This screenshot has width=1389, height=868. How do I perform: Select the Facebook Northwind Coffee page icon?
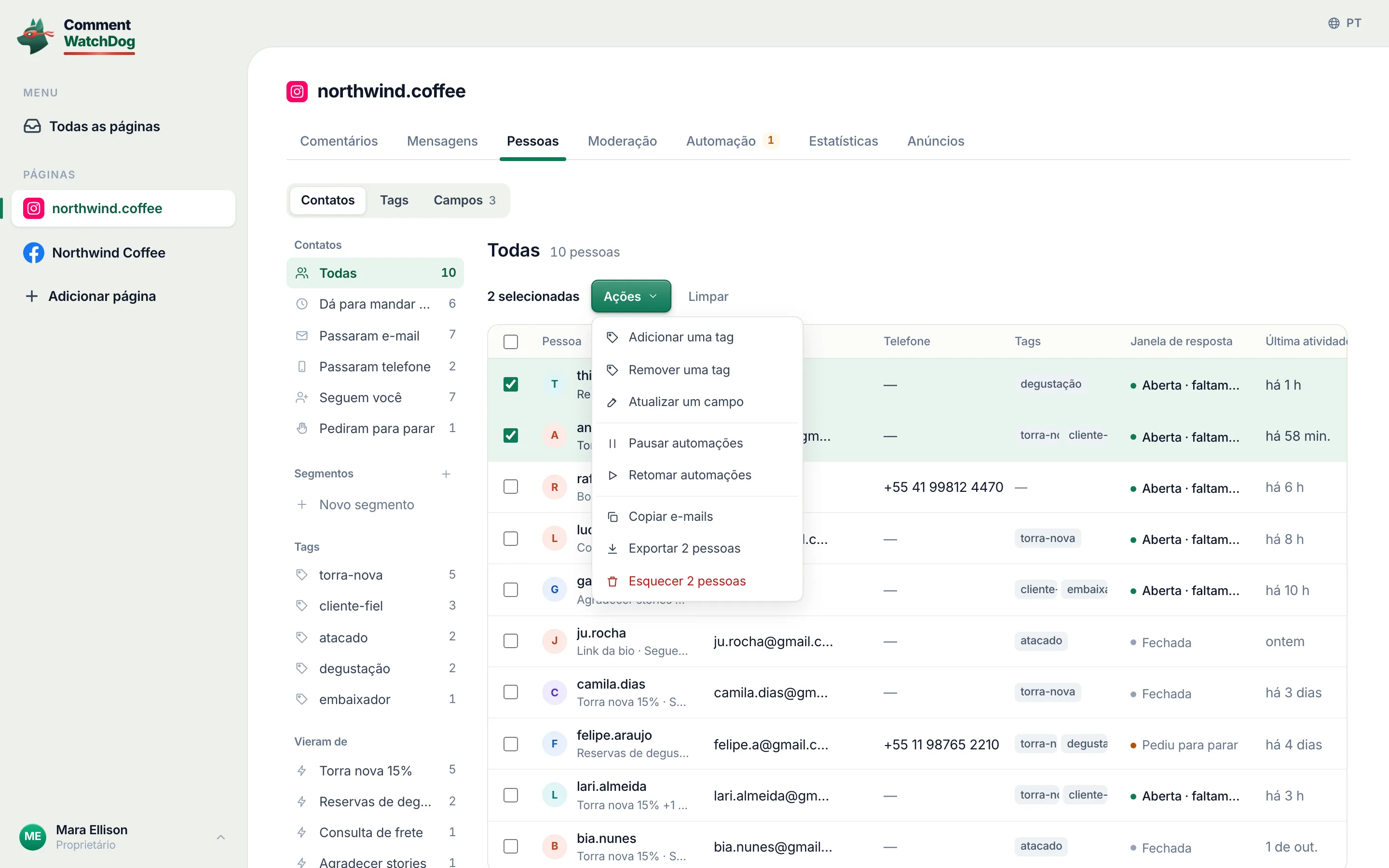pos(33,253)
